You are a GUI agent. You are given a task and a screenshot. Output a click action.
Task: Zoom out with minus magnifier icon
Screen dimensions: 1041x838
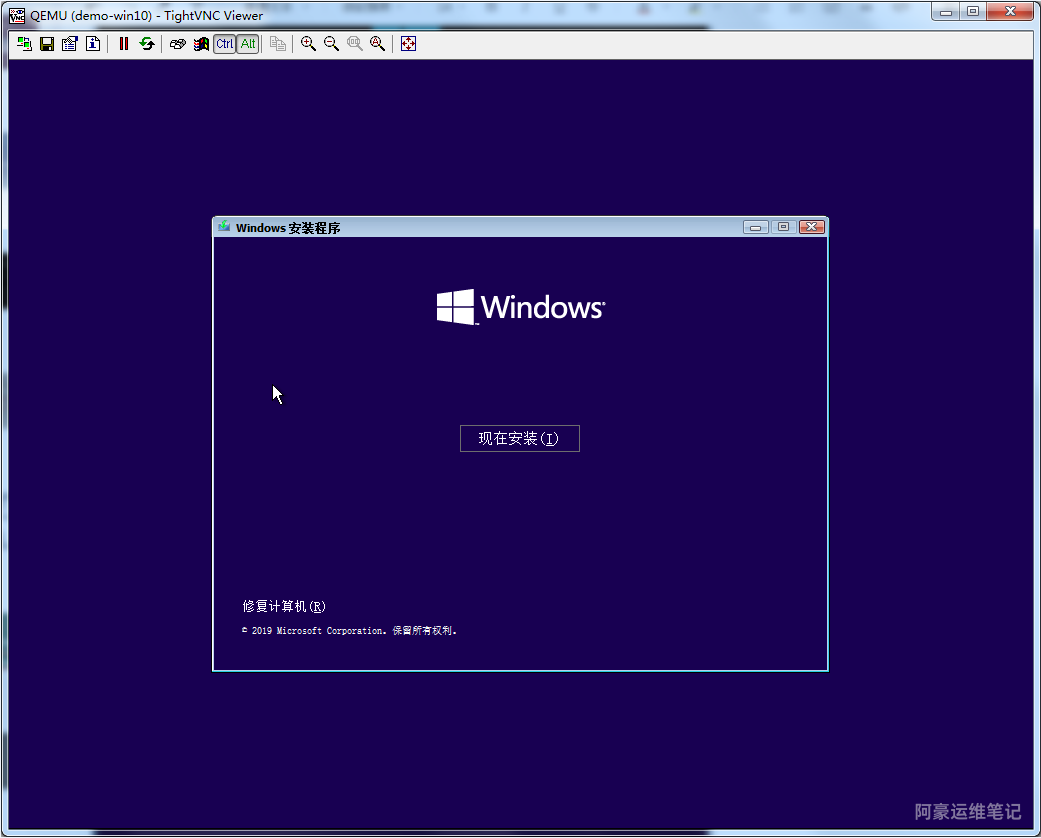coord(331,44)
